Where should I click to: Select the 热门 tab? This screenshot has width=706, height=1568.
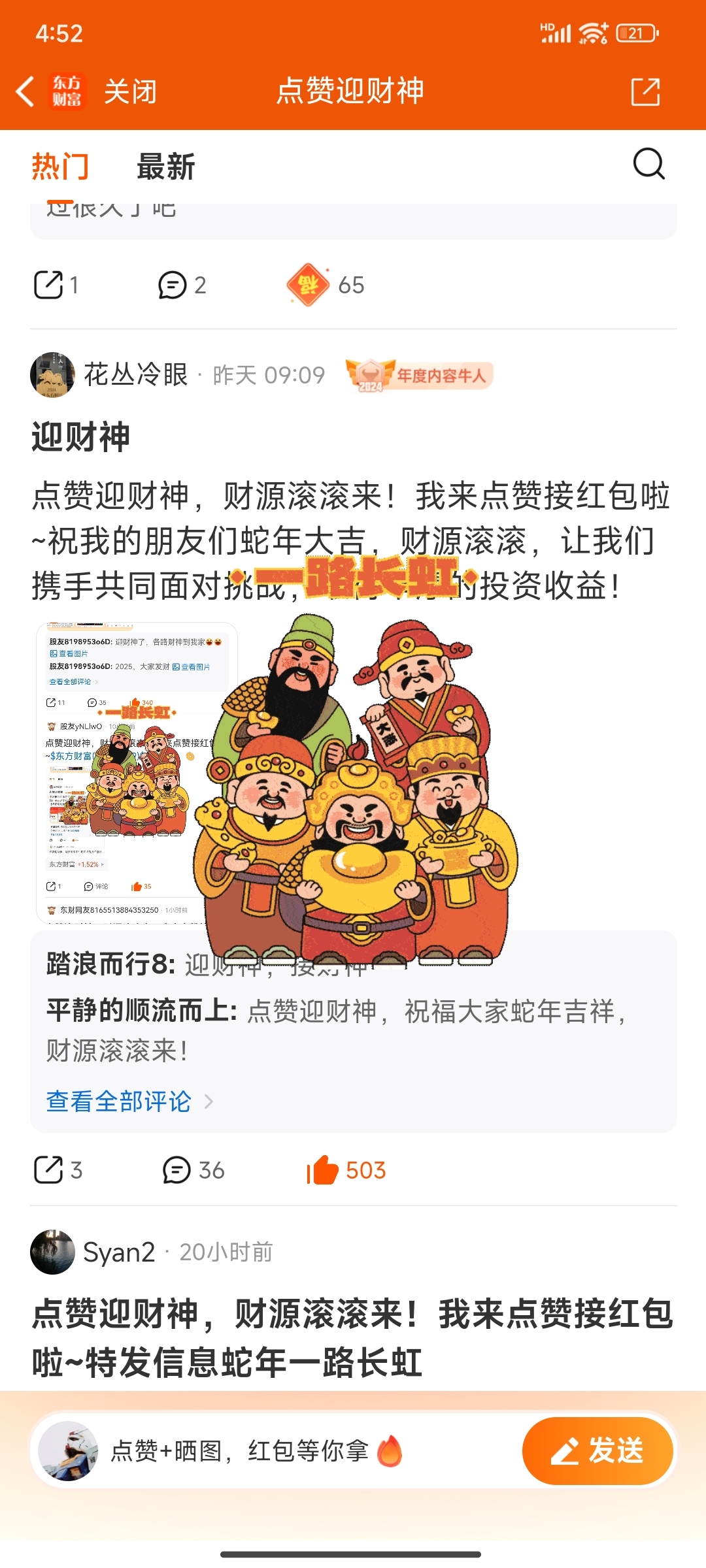click(x=60, y=167)
